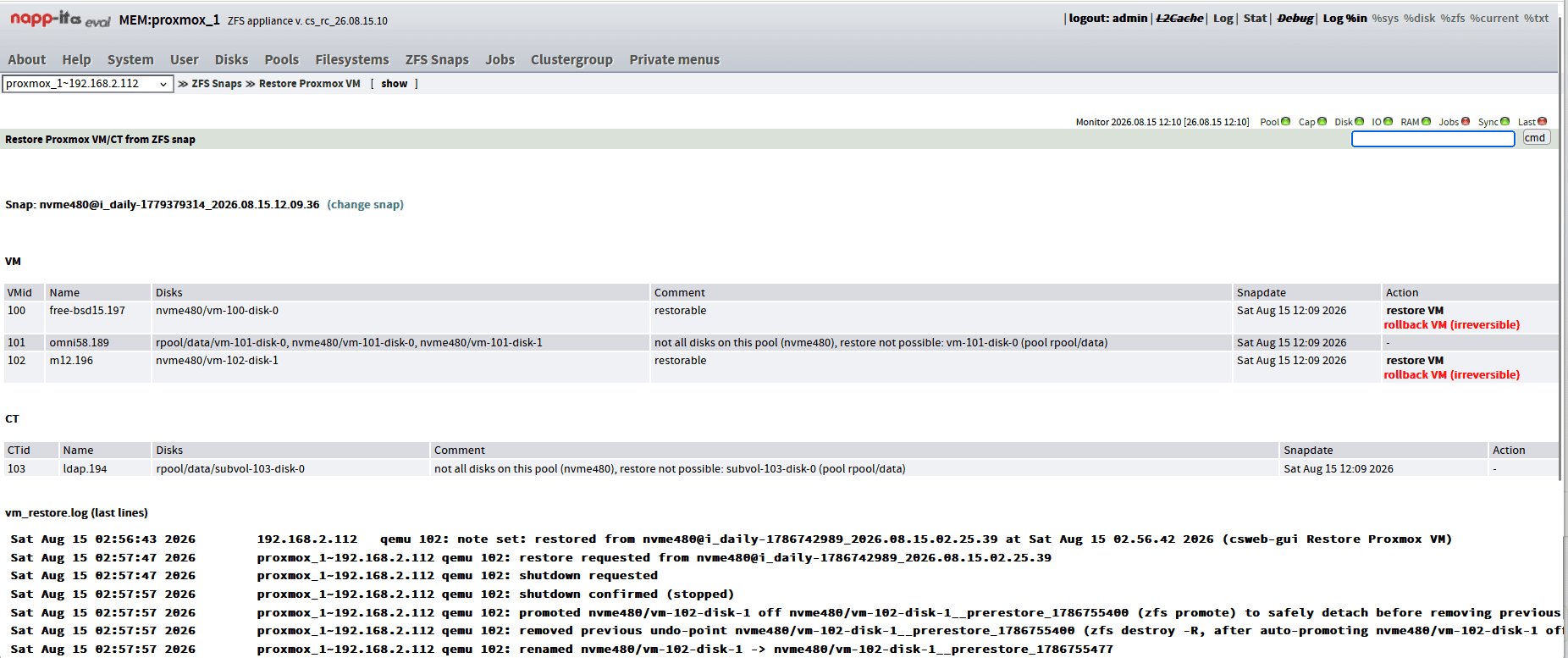Open the Help menu
1568x658 pixels.
[76, 59]
